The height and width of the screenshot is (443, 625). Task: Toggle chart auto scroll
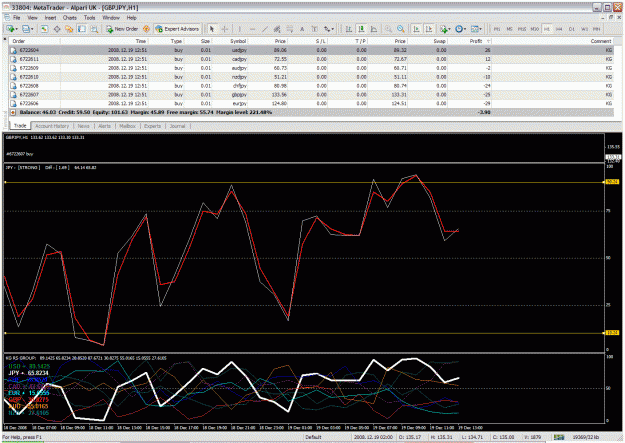[416, 29]
